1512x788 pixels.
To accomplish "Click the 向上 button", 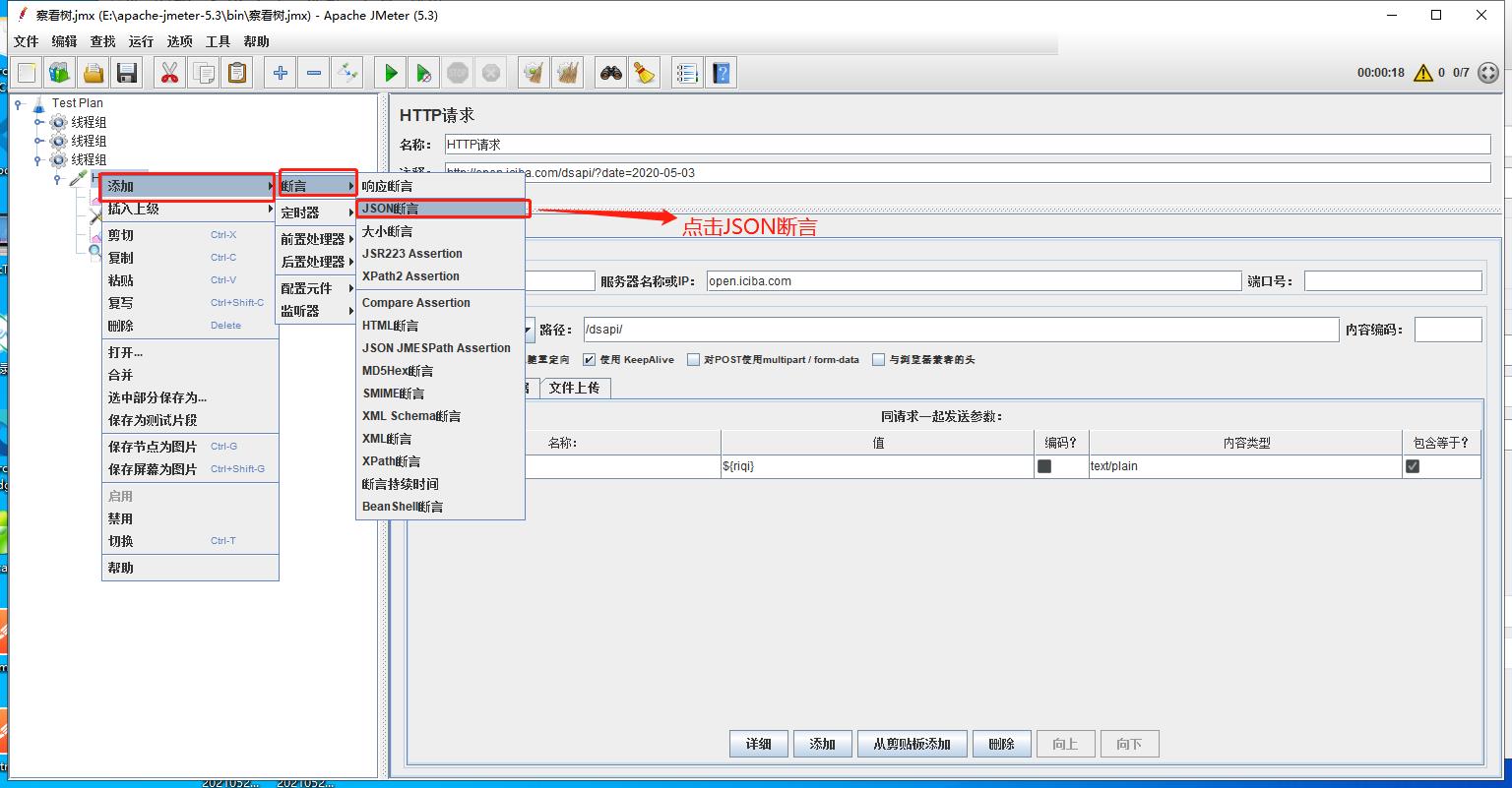I will [1065, 744].
